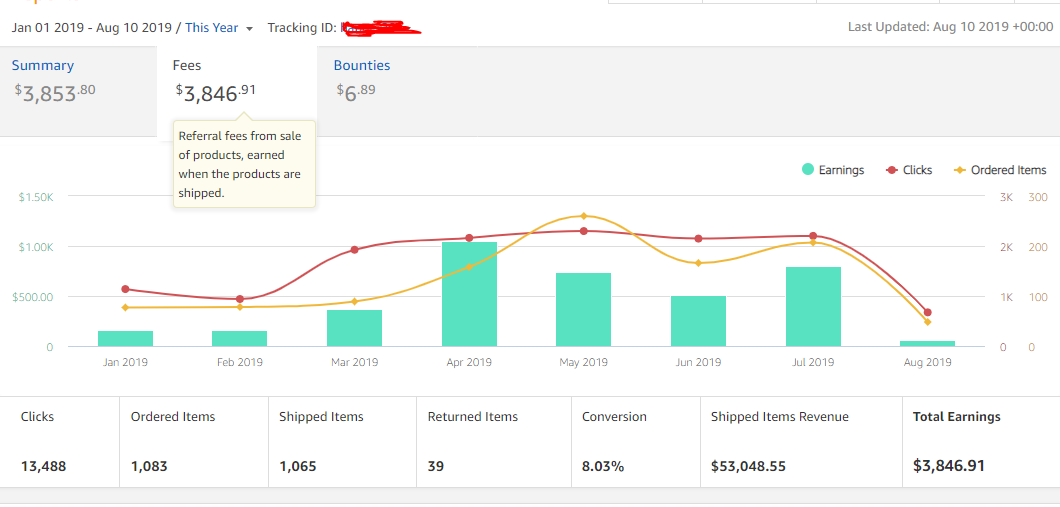Click the Shipped Items Revenue header
The width and height of the screenshot is (1060, 507).
(x=779, y=417)
